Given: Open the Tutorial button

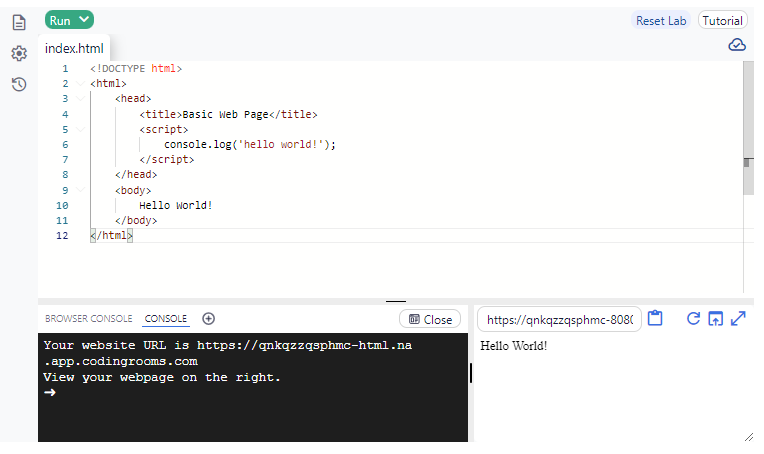Looking at the screenshot, I should click(722, 20).
